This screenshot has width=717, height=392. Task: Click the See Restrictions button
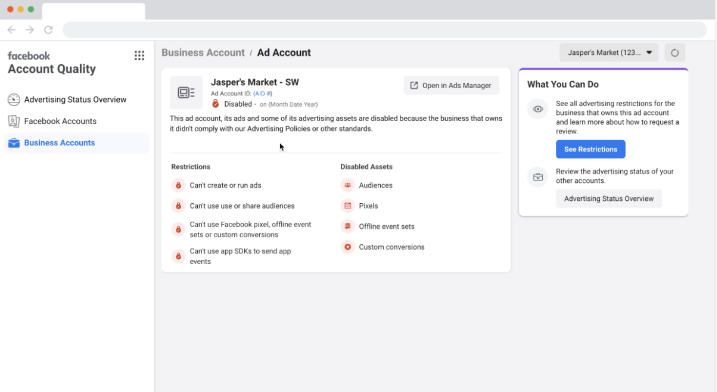590,149
